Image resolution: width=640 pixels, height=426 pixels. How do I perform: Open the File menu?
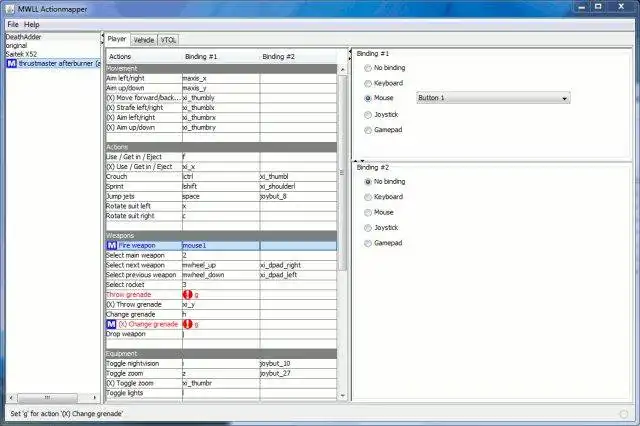13,24
